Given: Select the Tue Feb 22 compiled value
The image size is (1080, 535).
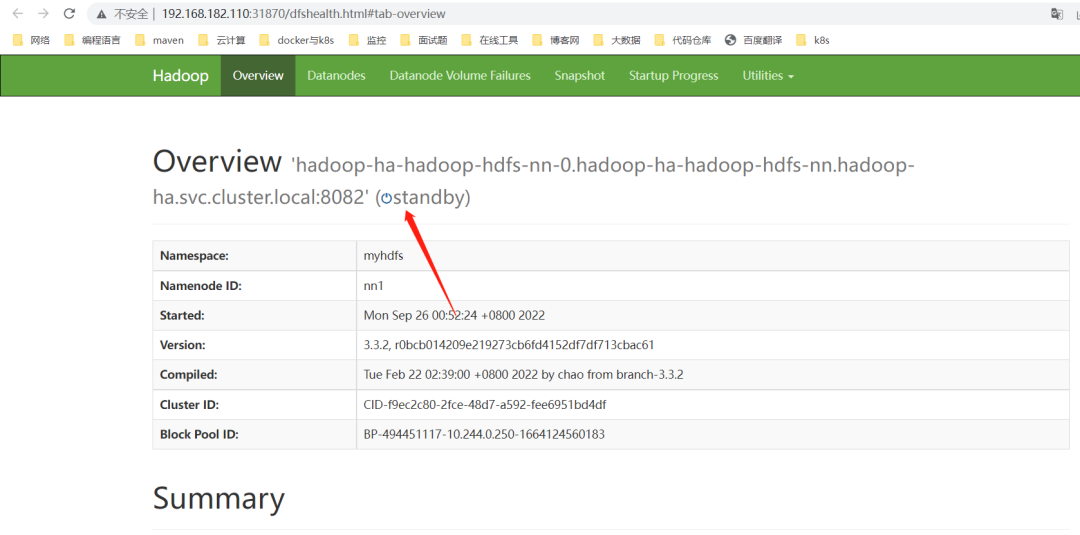Looking at the screenshot, I should coord(523,375).
